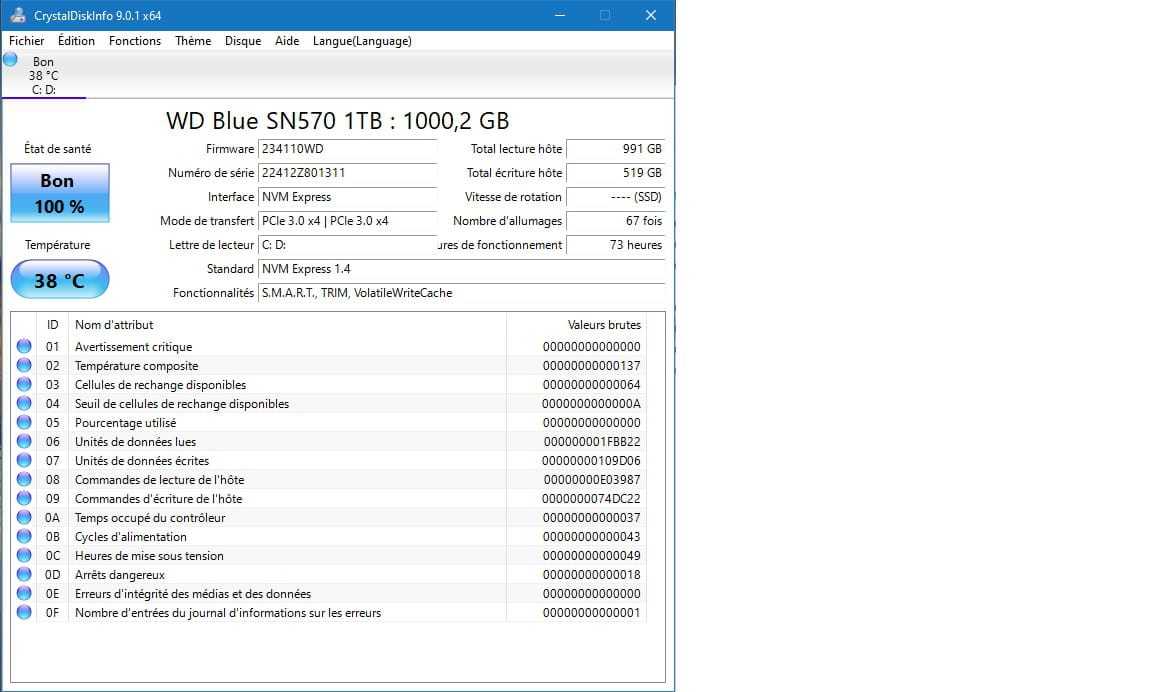Select raw value 0000000074DC22
Image resolution: width=1152 pixels, height=692 pixels.
click(591, 499)
